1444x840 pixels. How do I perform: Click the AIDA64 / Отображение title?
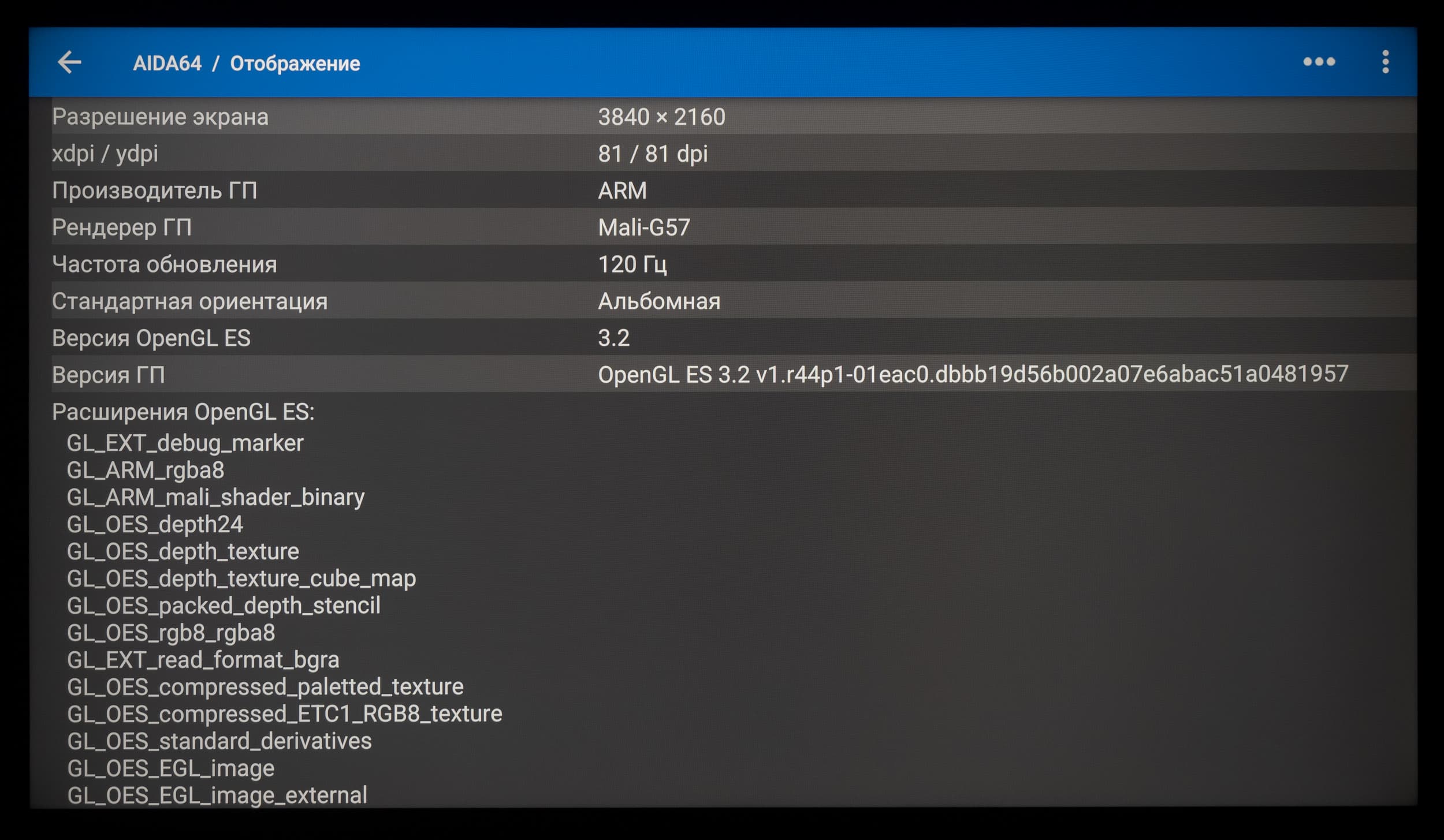(x=246, y=63)
